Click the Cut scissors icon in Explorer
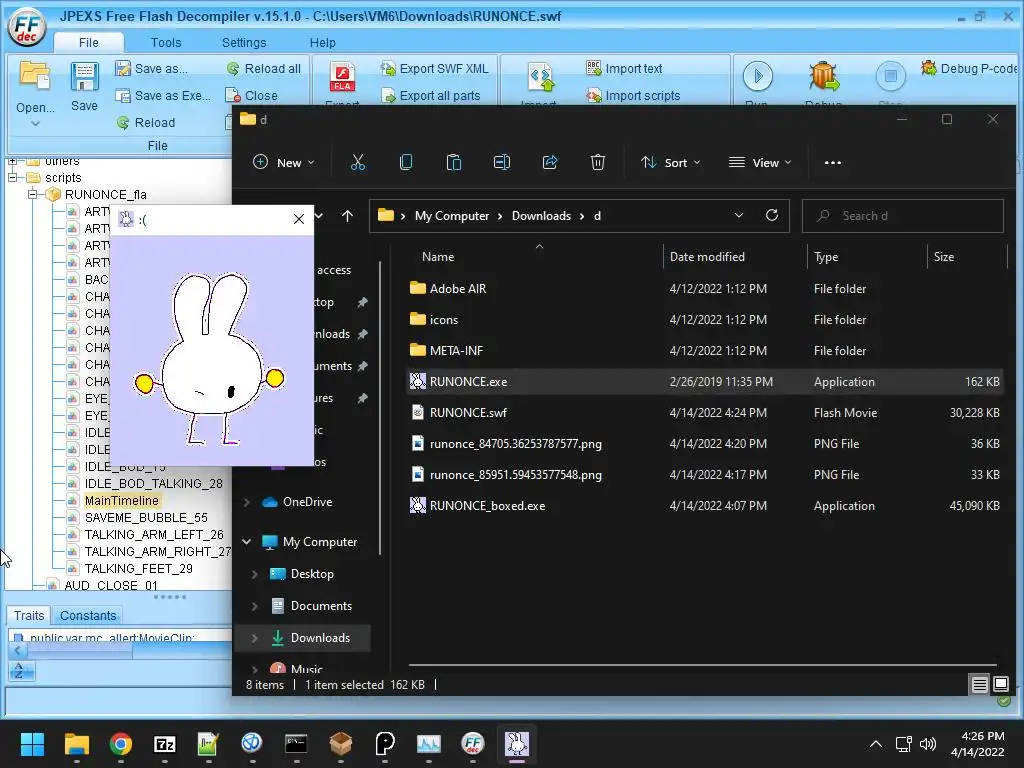Viewport: 1024px width, 768px height. 358,163
